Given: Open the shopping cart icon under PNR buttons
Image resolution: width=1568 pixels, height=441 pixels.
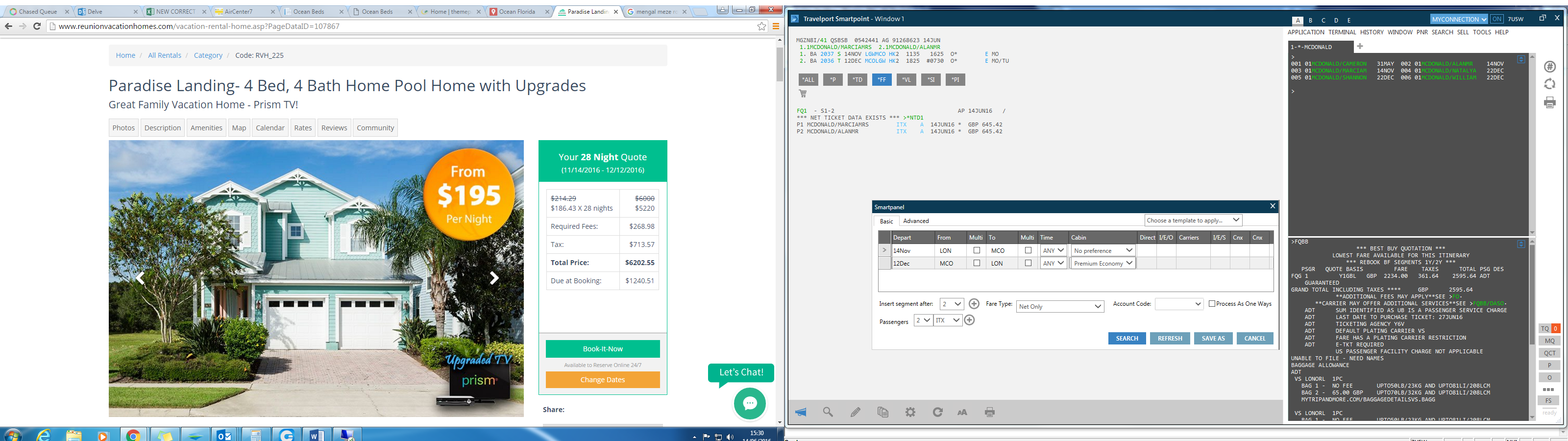Looking at the screenshot, I should (803, 94).
